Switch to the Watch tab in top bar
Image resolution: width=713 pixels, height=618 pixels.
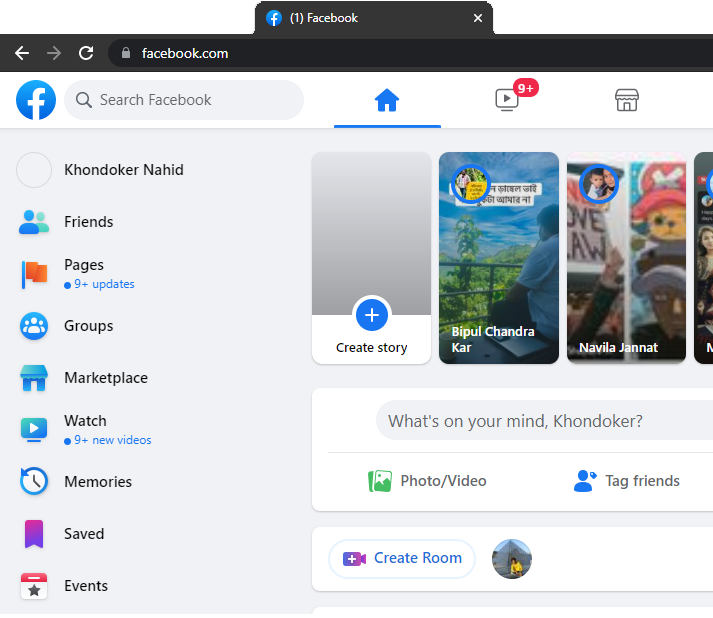(x=507, y=100)
